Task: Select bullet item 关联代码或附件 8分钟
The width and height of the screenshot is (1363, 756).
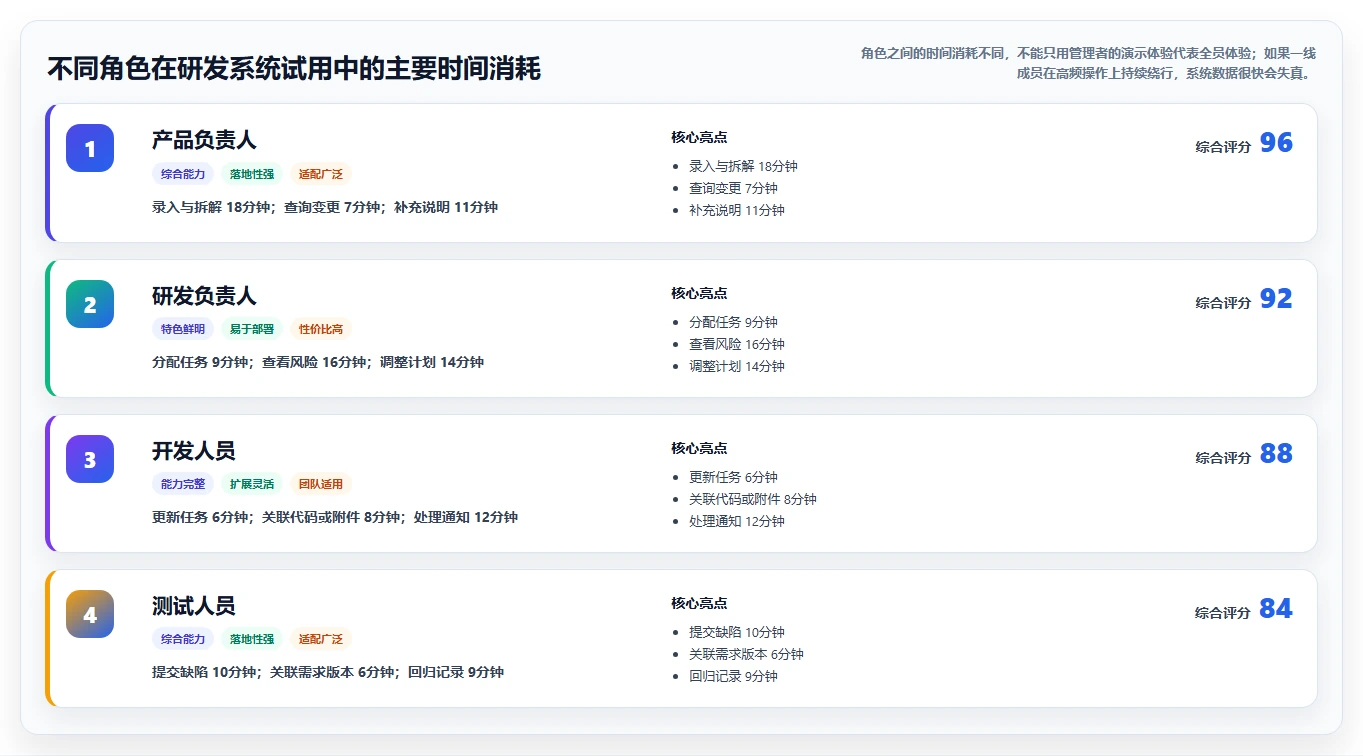Action: [753, 499]
